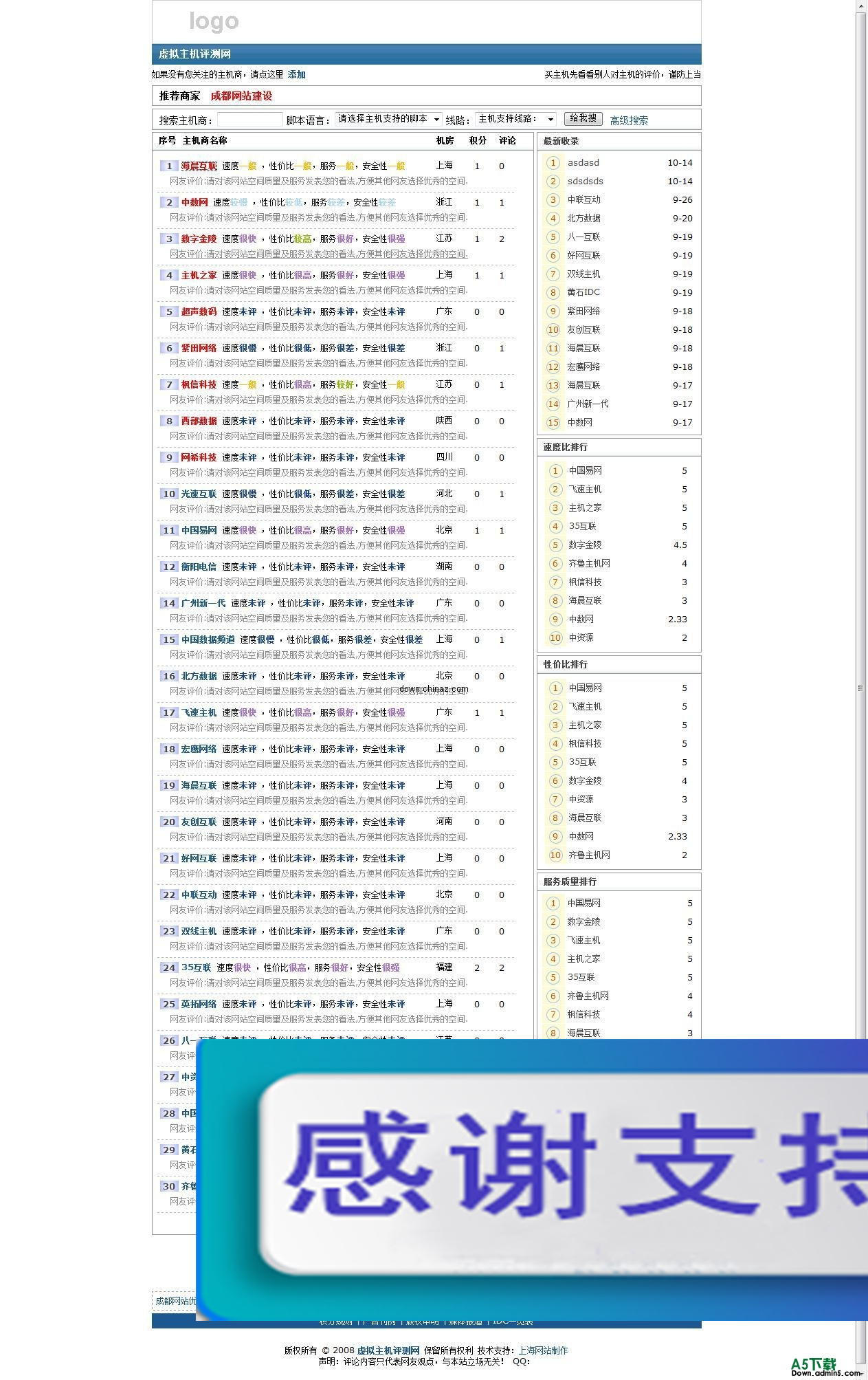Open host 主机之家 in main list
Image resolution: width=868 pixels, height=1380 pixels.
(x=199, y=275)
